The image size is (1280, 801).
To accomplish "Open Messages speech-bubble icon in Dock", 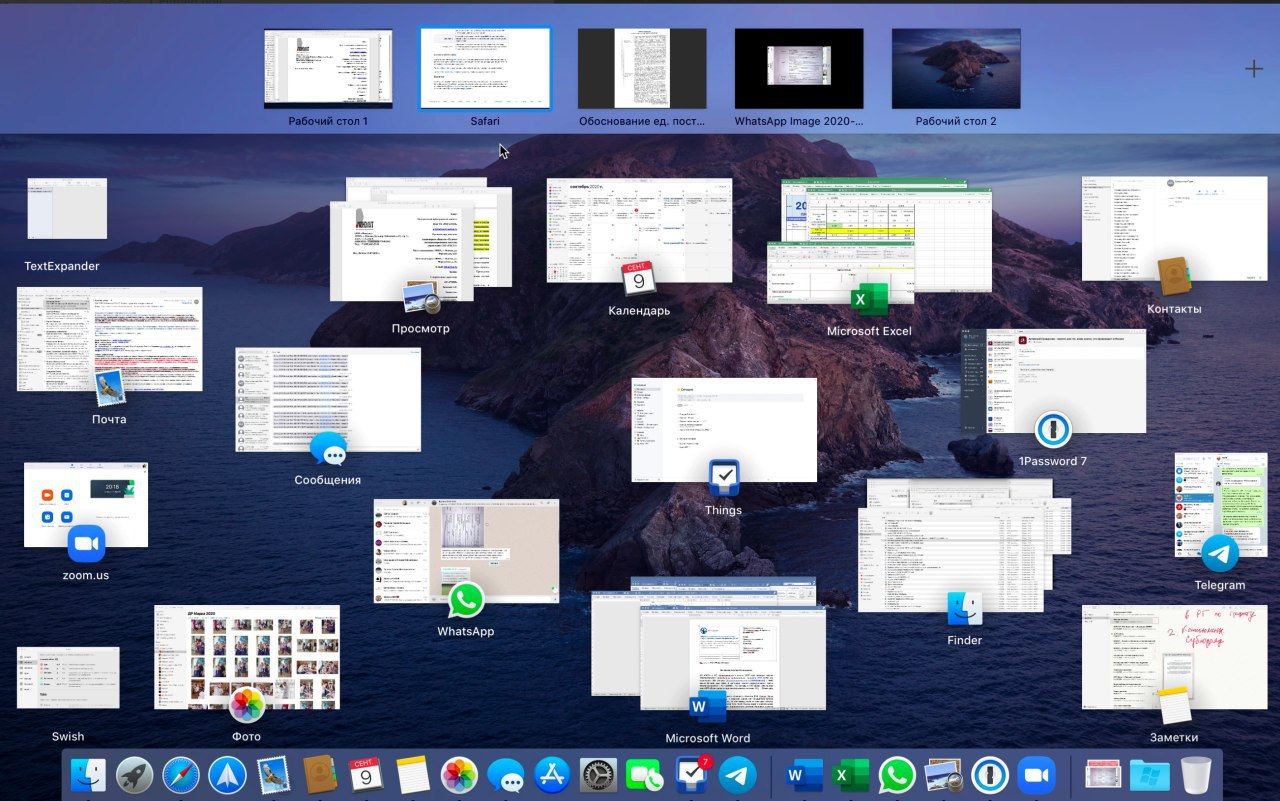I will tap(505, 775).
